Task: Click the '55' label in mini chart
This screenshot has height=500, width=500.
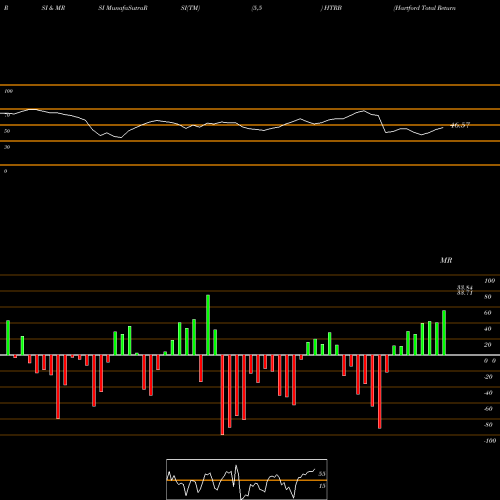Action: (x=322, y=474)
